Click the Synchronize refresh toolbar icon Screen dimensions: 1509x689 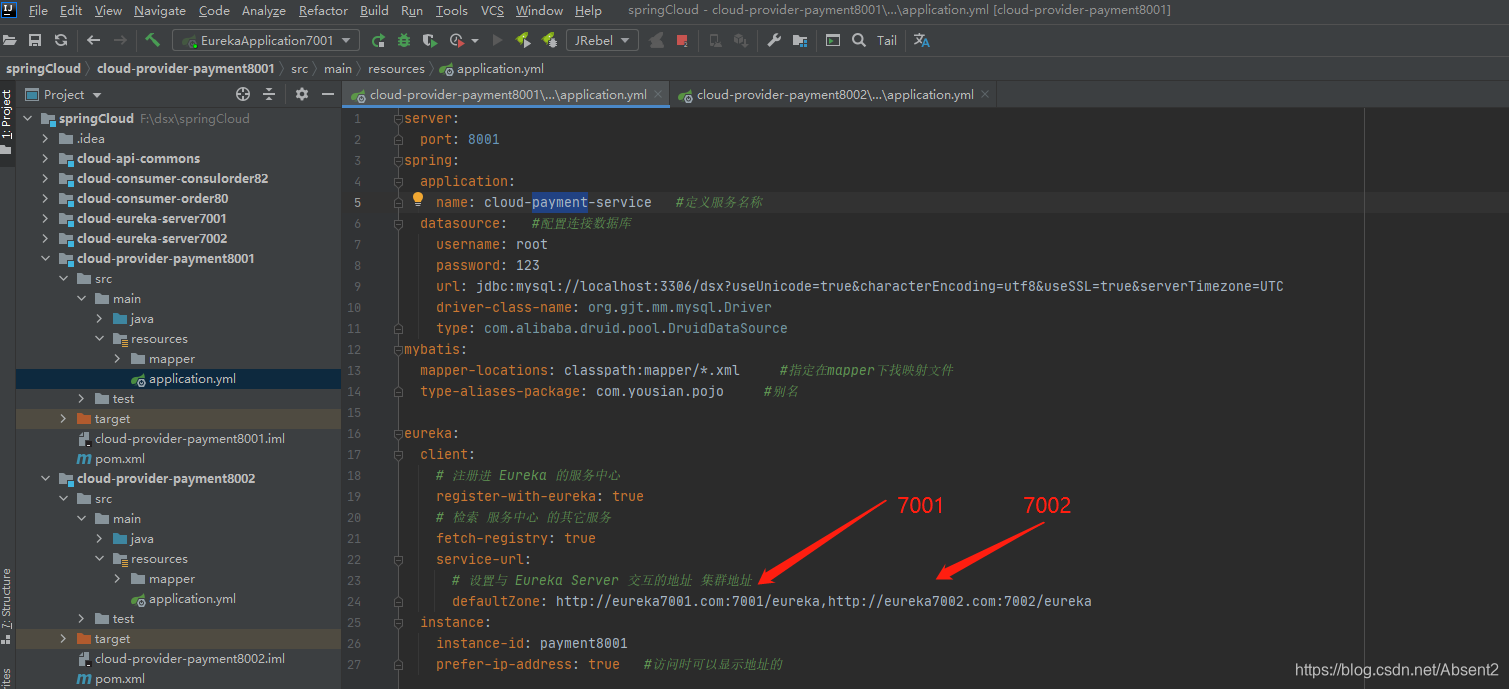pyautogui.click(x=61, y=41)
